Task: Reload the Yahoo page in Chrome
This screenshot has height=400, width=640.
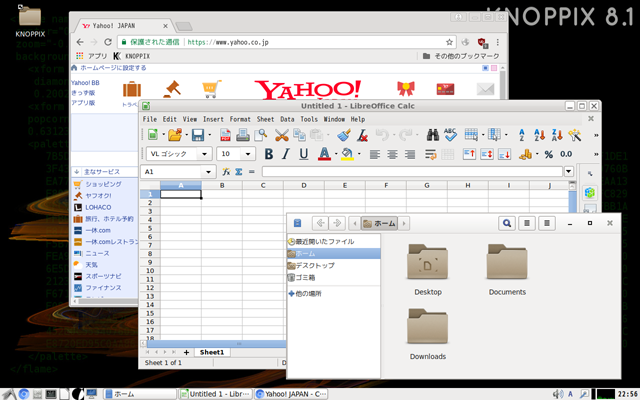Action: 108,42
